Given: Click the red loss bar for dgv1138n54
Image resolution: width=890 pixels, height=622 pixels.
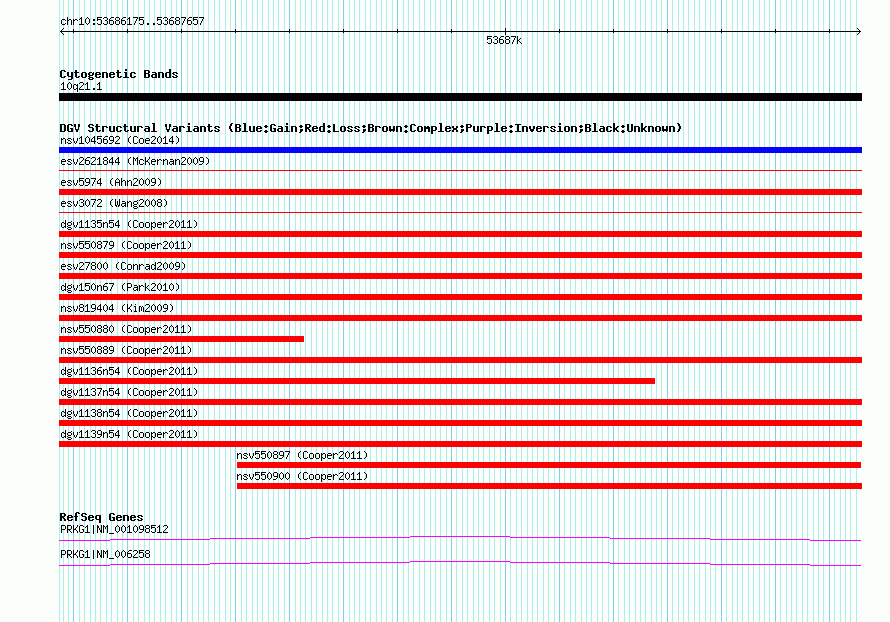Looking at the screenshot, I should tap(460, 423).
